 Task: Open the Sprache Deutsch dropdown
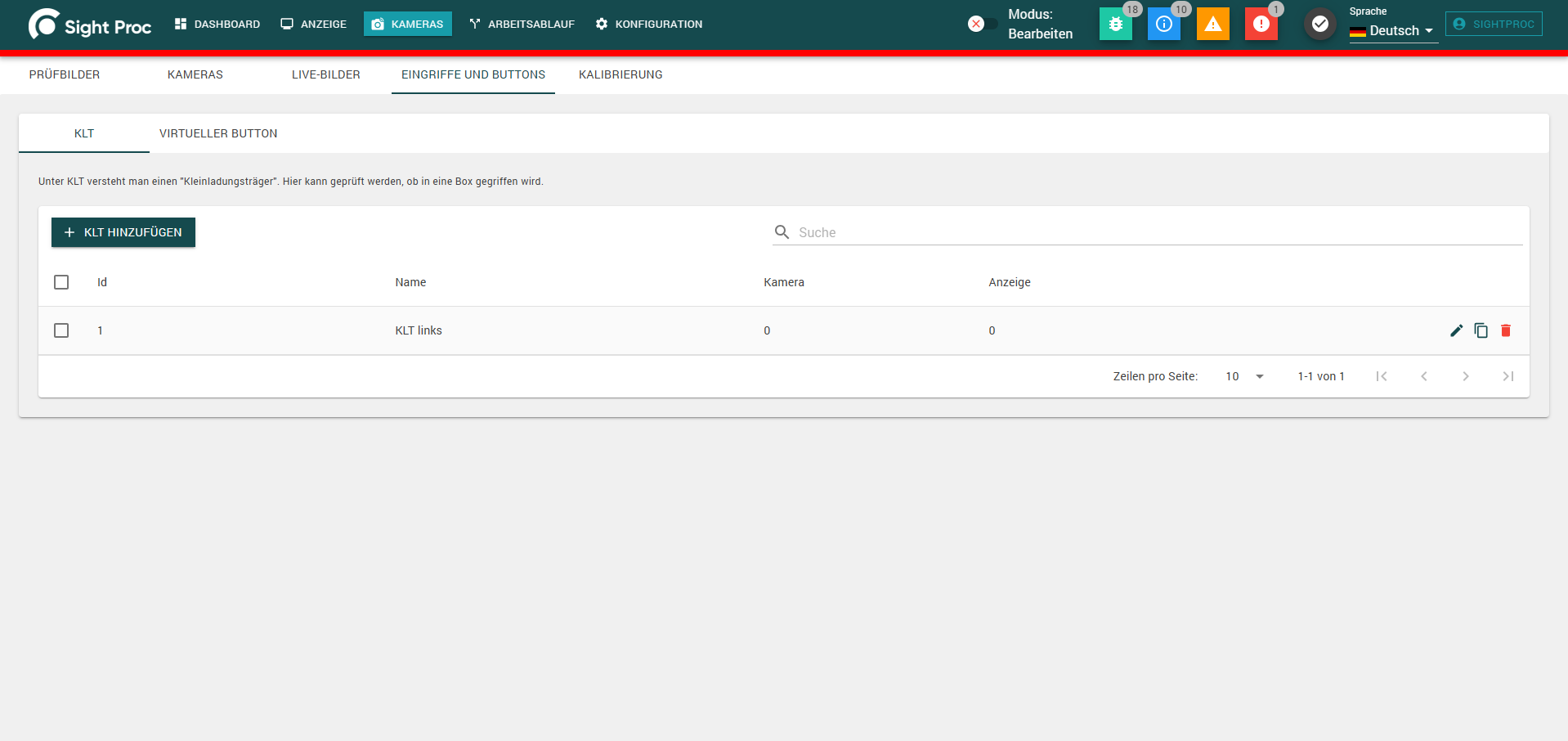(x=1393, y=31)
